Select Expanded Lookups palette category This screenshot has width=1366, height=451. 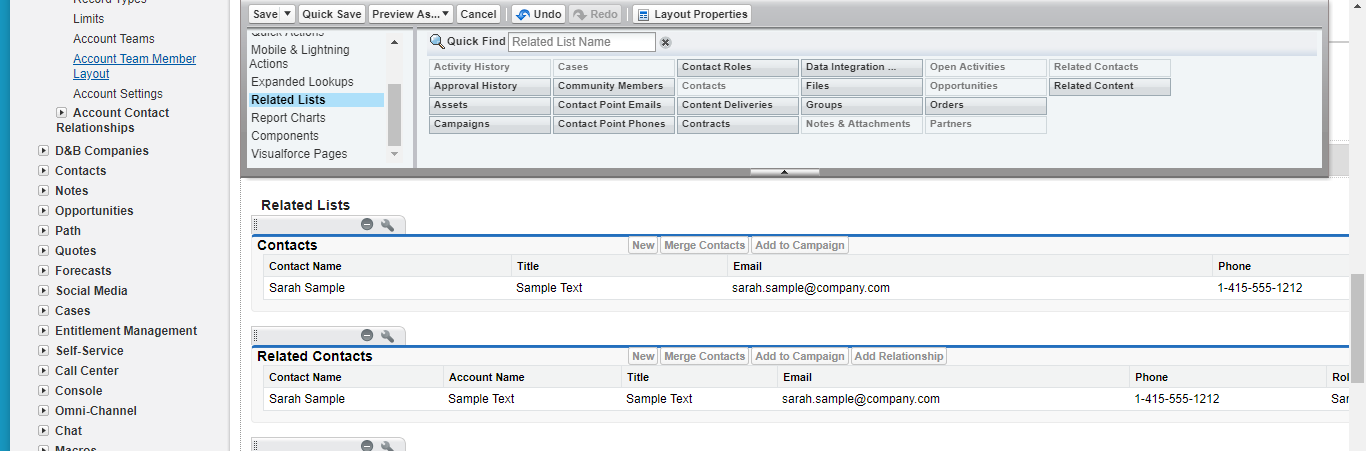[x=302, y=82]
